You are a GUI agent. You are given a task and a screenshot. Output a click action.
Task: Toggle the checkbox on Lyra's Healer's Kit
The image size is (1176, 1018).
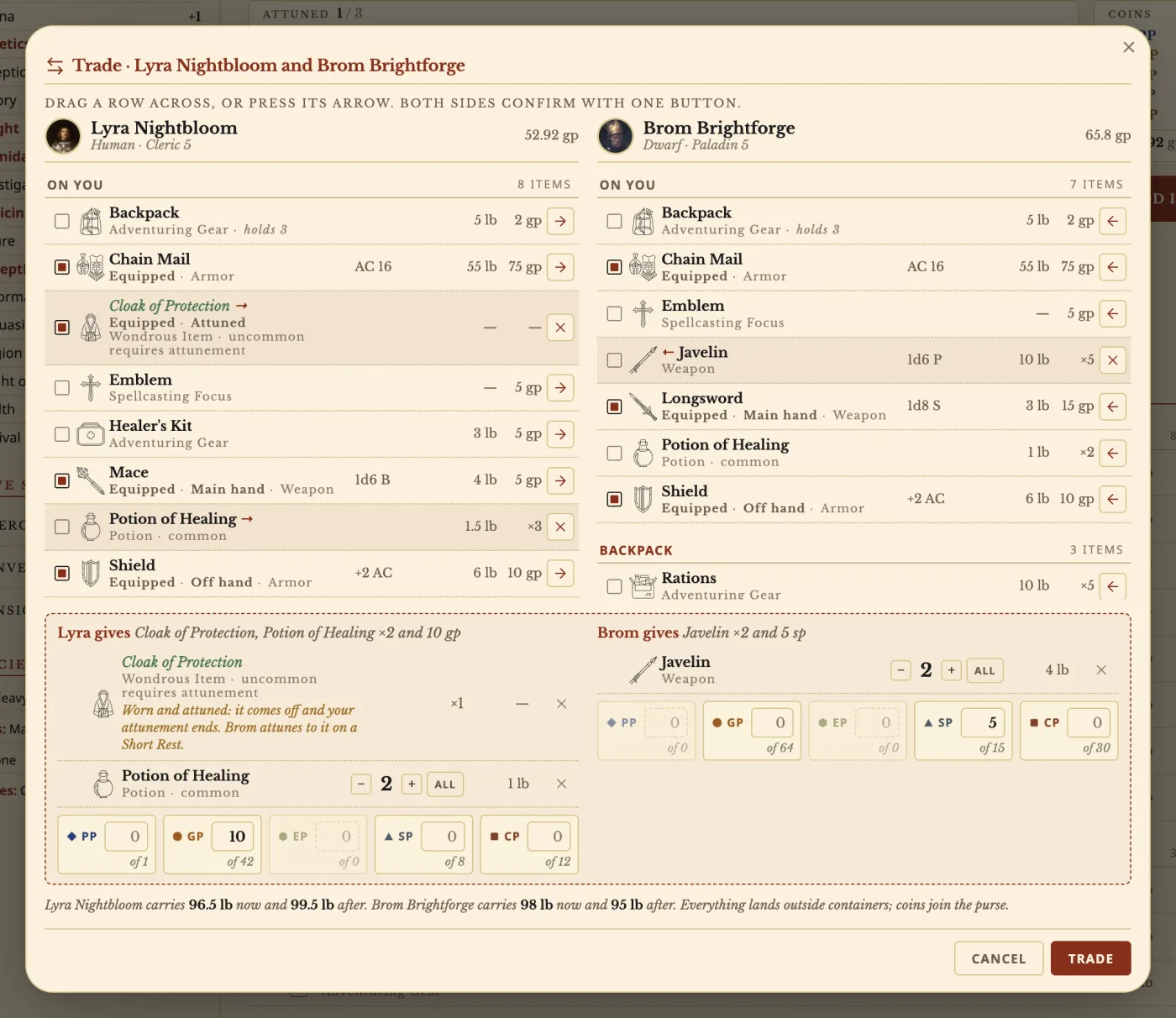(62, 434)
